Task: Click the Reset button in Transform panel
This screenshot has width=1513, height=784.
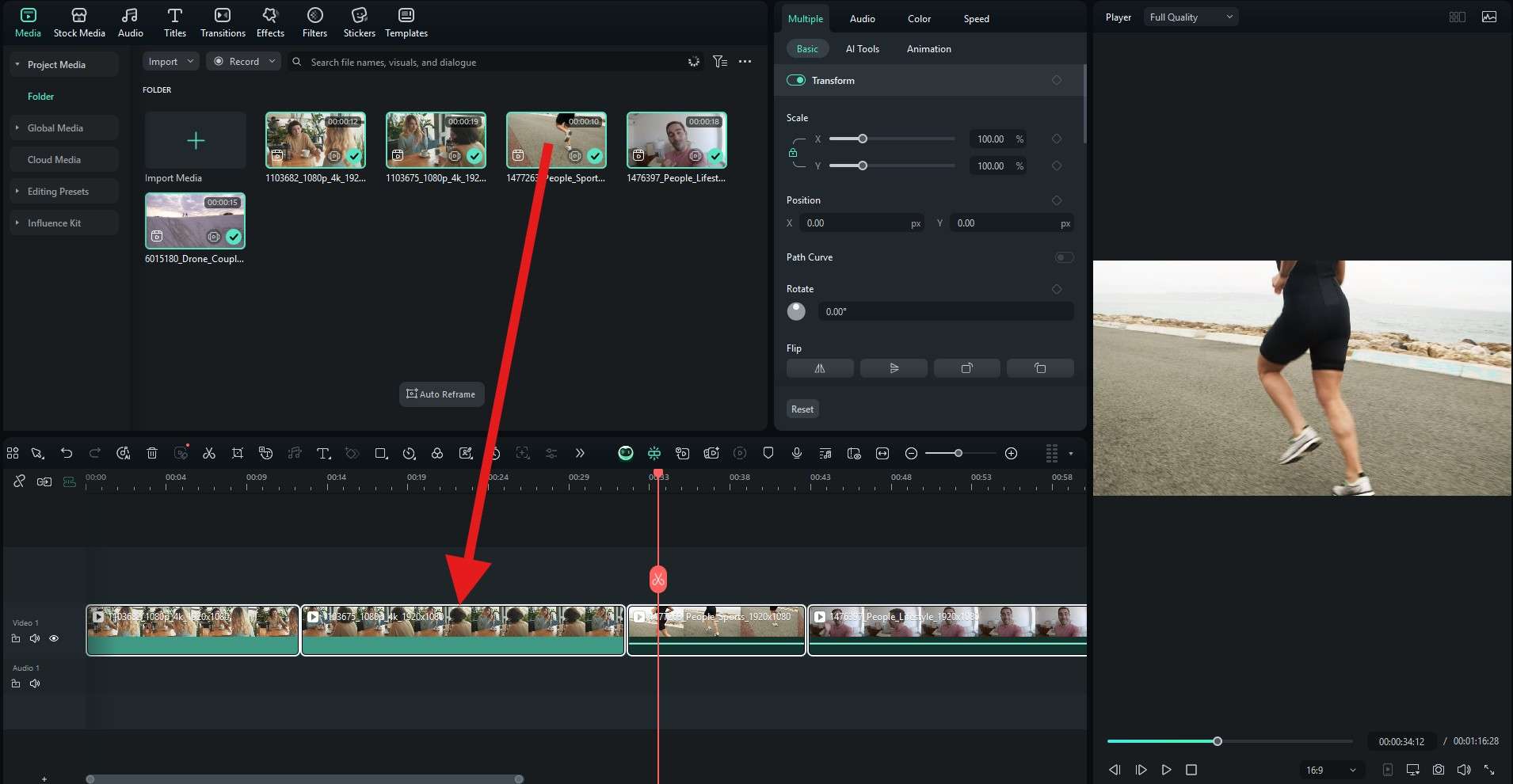Action: pyautogui.click(x=802, y=409)
